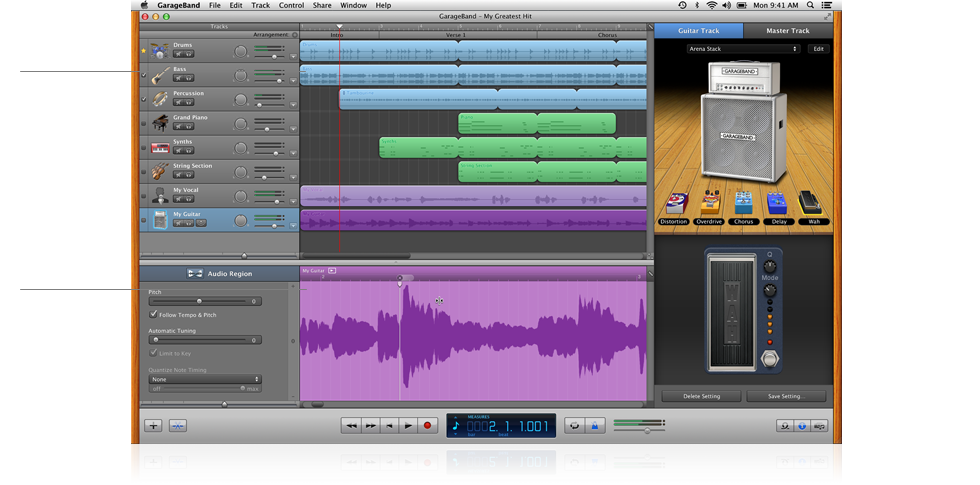Open the Arena Stack preset dropdown
This screenshot has width=980, height=485.
point(743,48)
